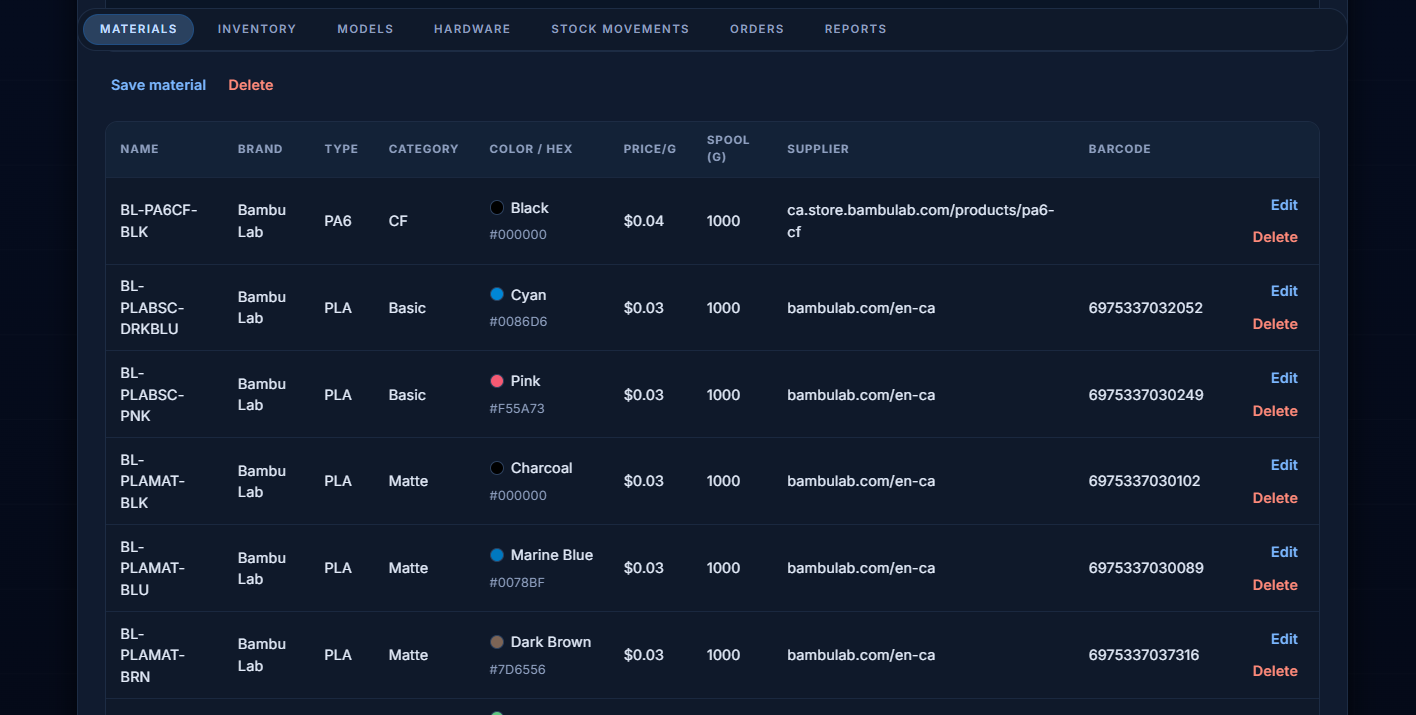1416x715 pixels.
Task: Click the name BL-PLAMAT-BLK
Action: tap(152, 481)
